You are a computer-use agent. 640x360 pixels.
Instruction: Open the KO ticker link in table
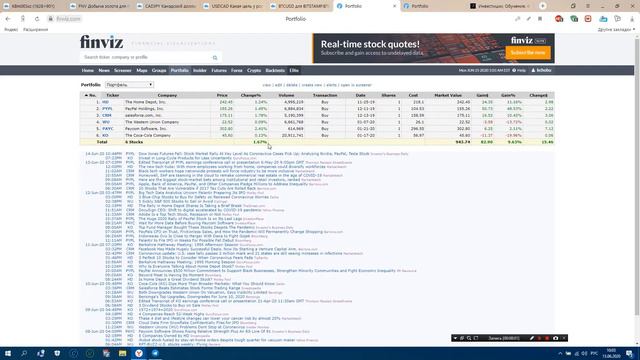tap(105, 135)
